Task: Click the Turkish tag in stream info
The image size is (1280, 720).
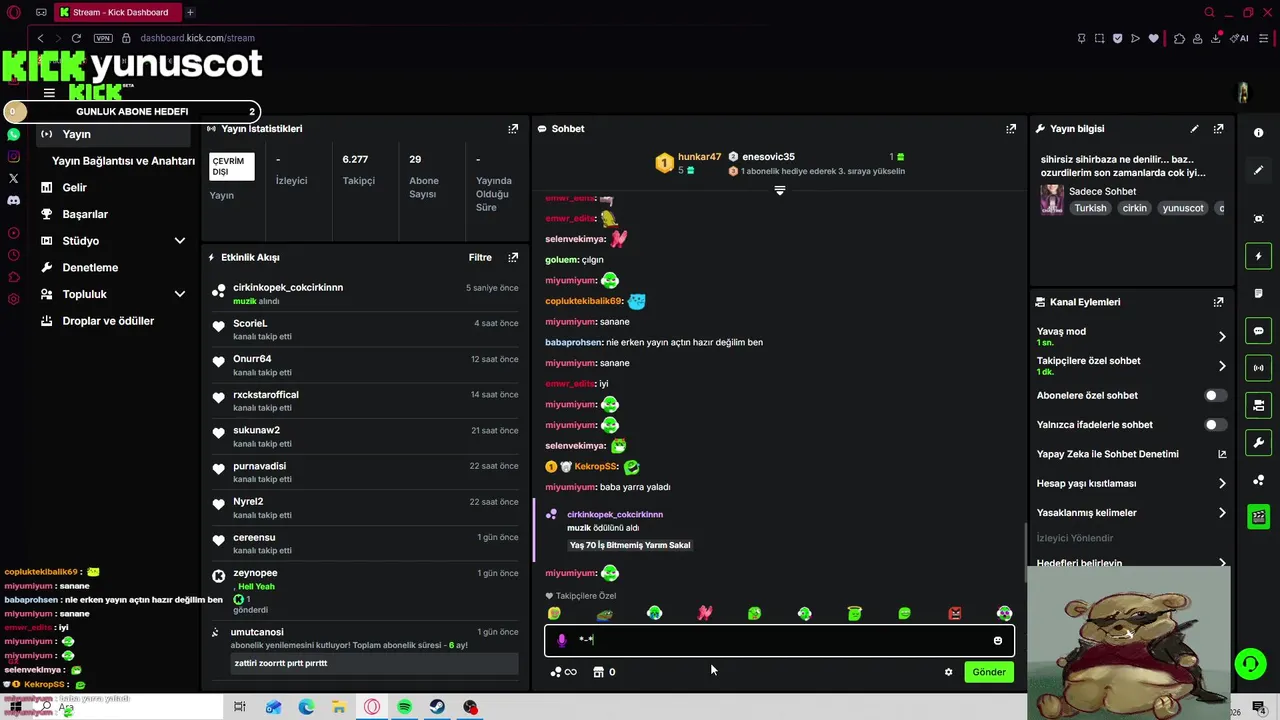Action: (1090, 208)
